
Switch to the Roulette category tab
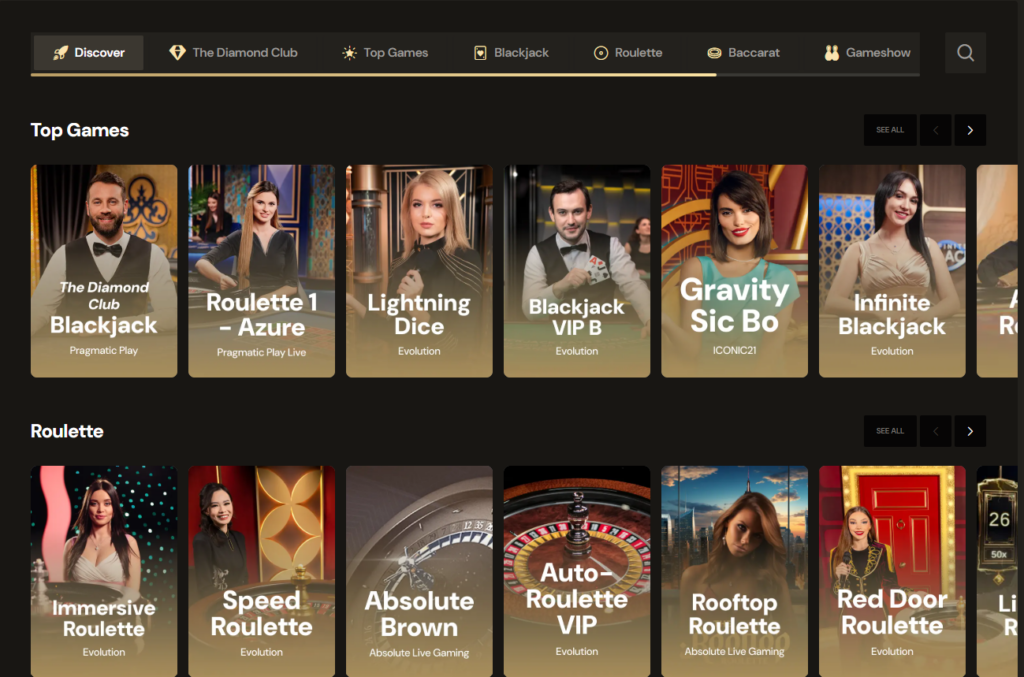628,52
